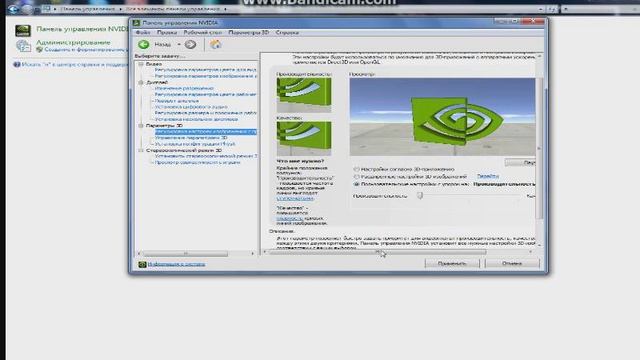
Task: Select desktop color settings task under Дисплей
Action: [x=205, y=94]
